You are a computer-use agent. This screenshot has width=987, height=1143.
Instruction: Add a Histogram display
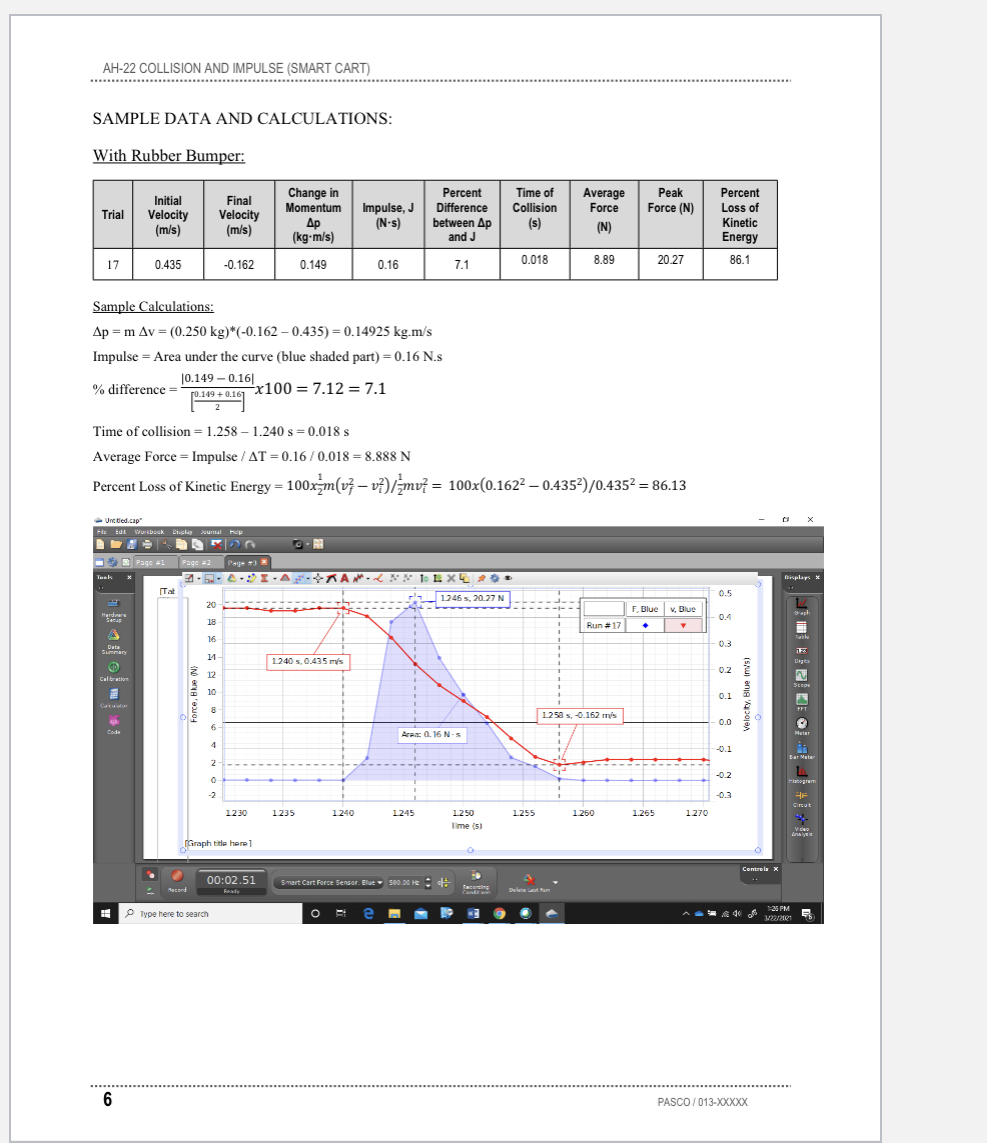click(x=802, y=771)
